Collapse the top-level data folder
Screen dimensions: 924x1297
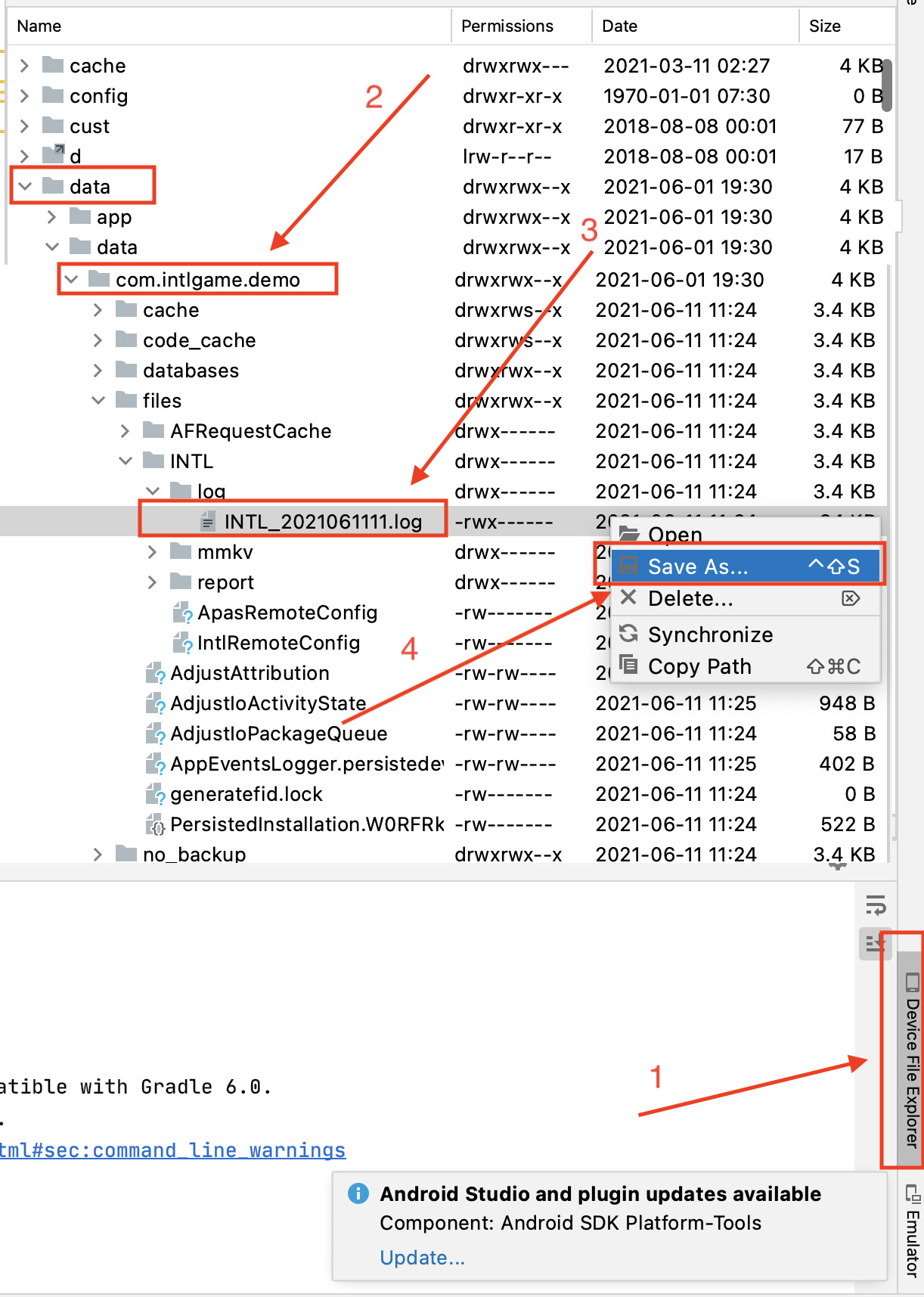(25, 186)
